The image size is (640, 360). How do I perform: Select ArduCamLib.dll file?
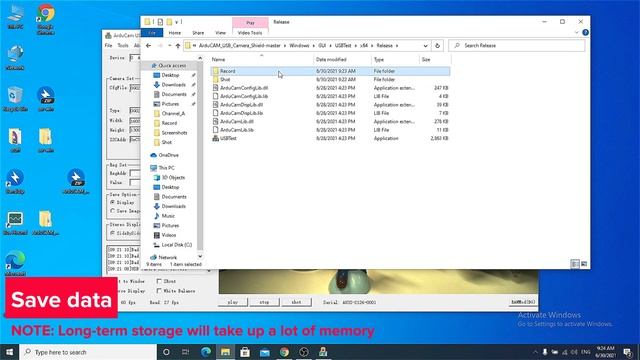tap(237, 122)
